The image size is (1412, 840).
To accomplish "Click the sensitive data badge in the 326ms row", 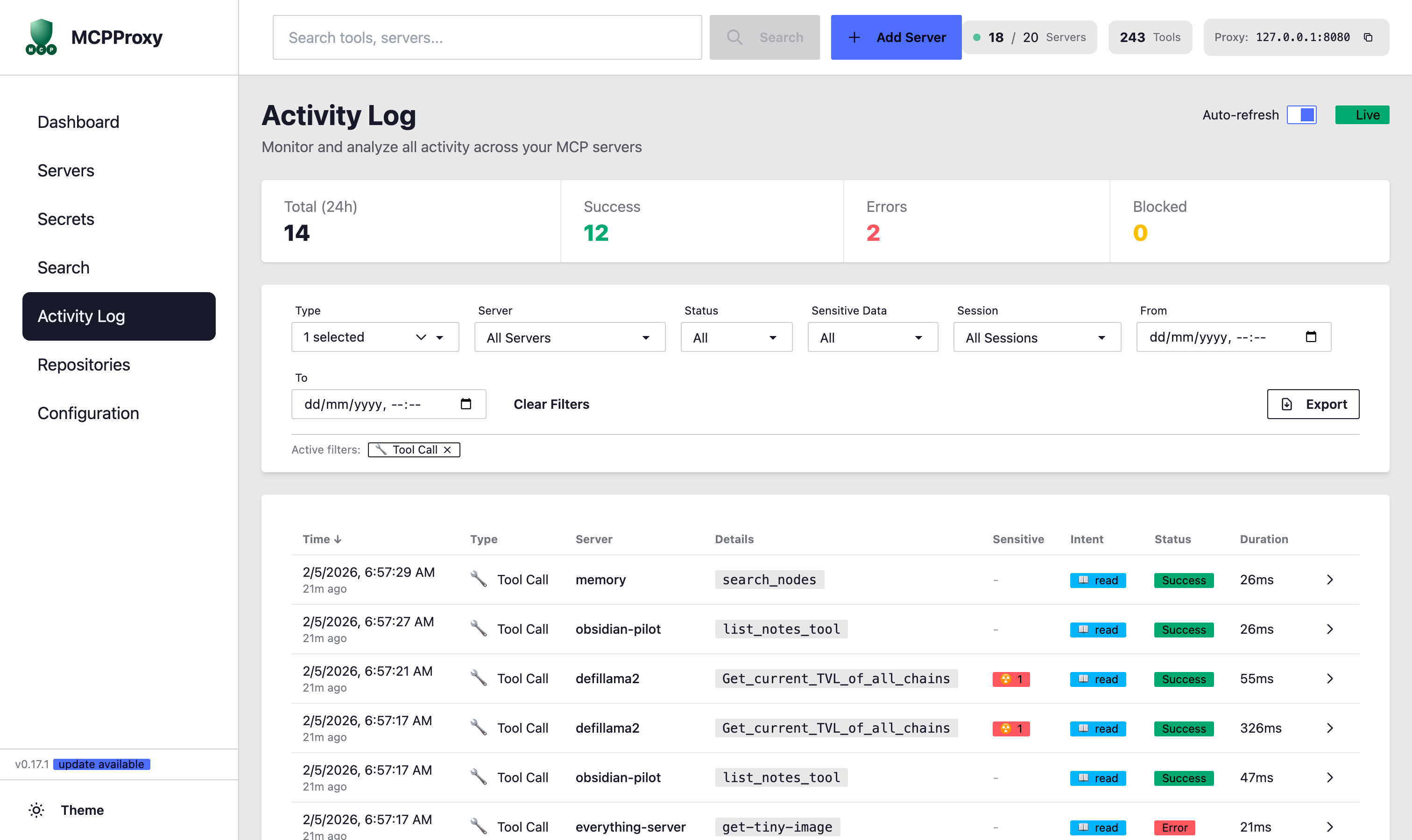I will (1011, 728).
